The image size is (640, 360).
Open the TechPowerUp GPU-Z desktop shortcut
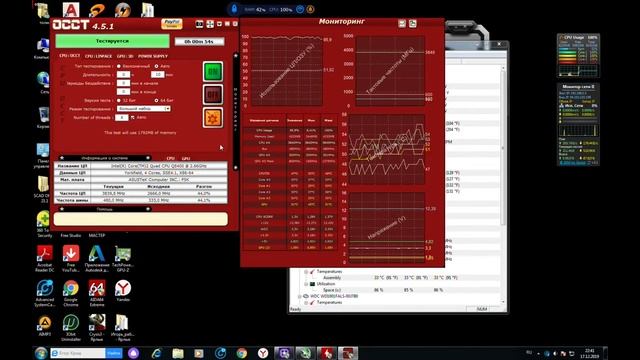123,258
